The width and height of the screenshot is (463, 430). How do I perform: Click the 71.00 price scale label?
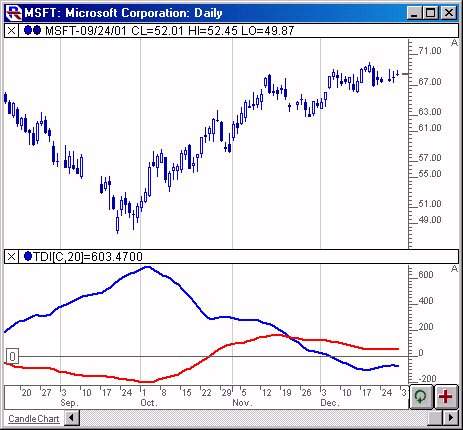430,51
